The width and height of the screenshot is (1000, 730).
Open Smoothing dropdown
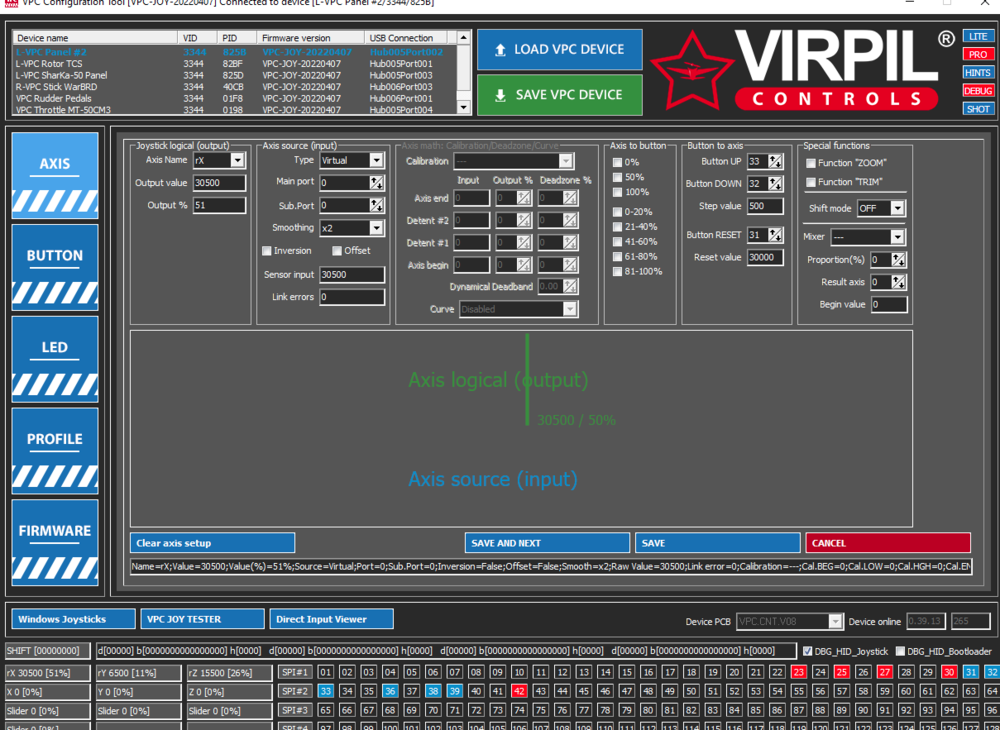tap(376, 228)
